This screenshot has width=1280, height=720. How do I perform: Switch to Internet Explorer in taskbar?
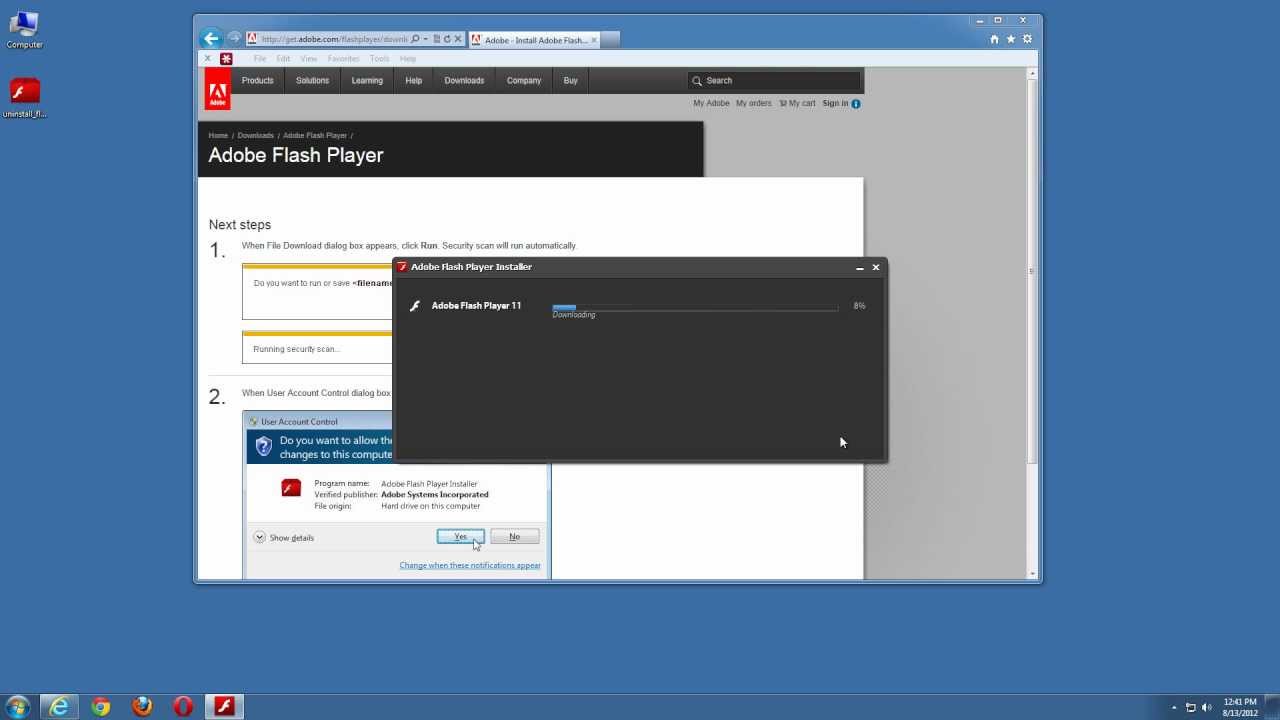59,706
